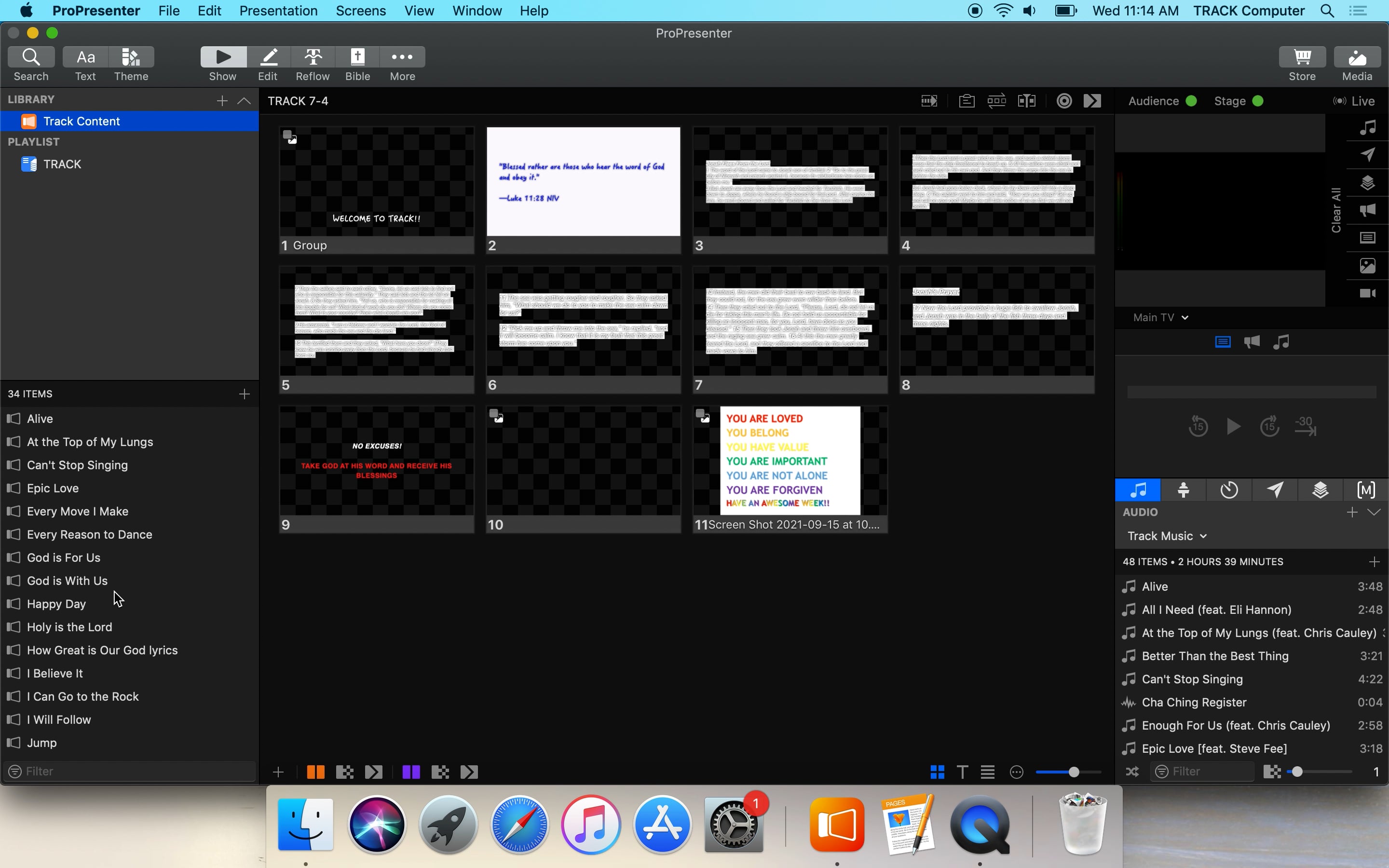Open the Track Music playlist dropdown

(1166, 536)
